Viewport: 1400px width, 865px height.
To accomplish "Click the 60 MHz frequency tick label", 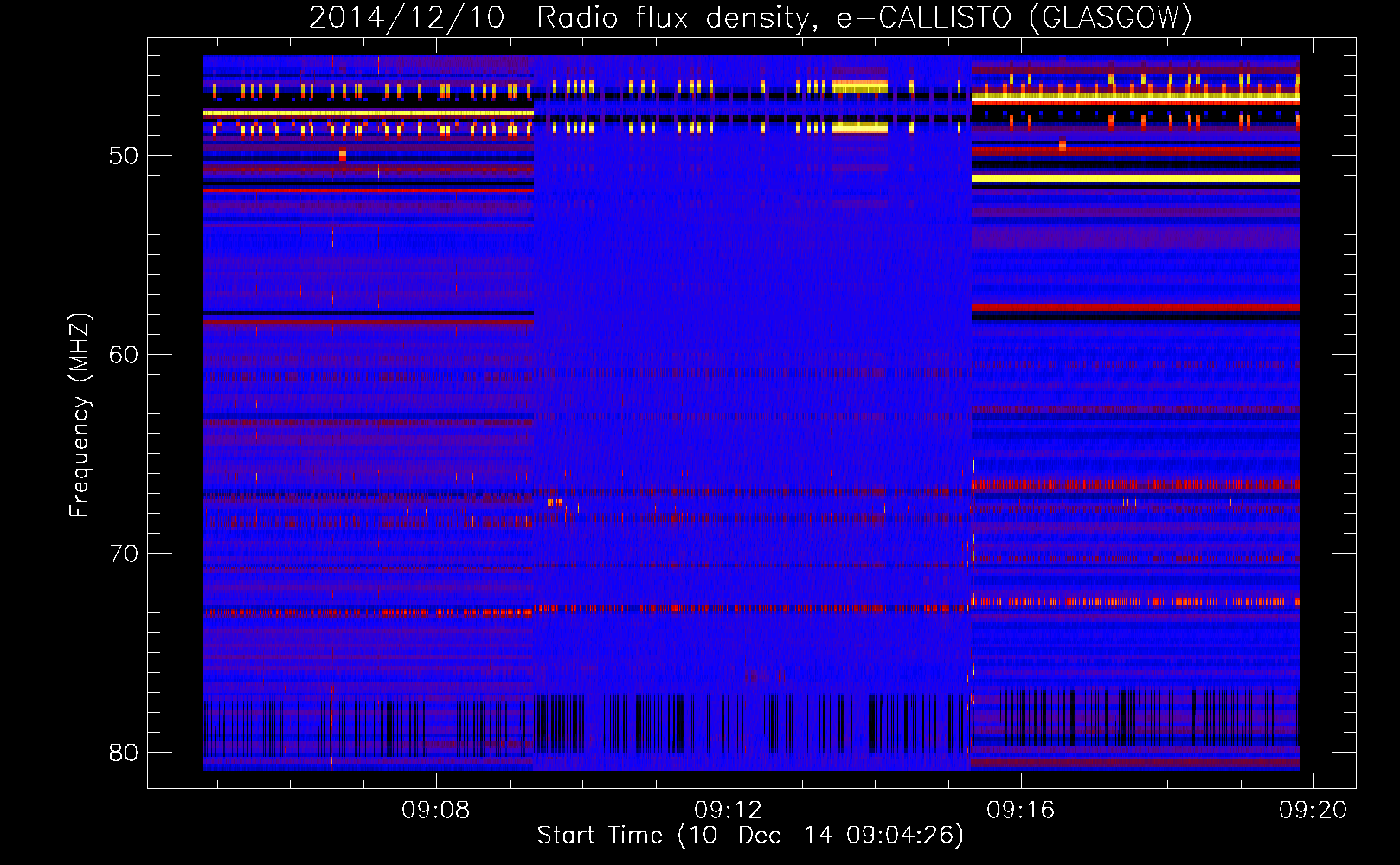I will [x=124, y=355].
